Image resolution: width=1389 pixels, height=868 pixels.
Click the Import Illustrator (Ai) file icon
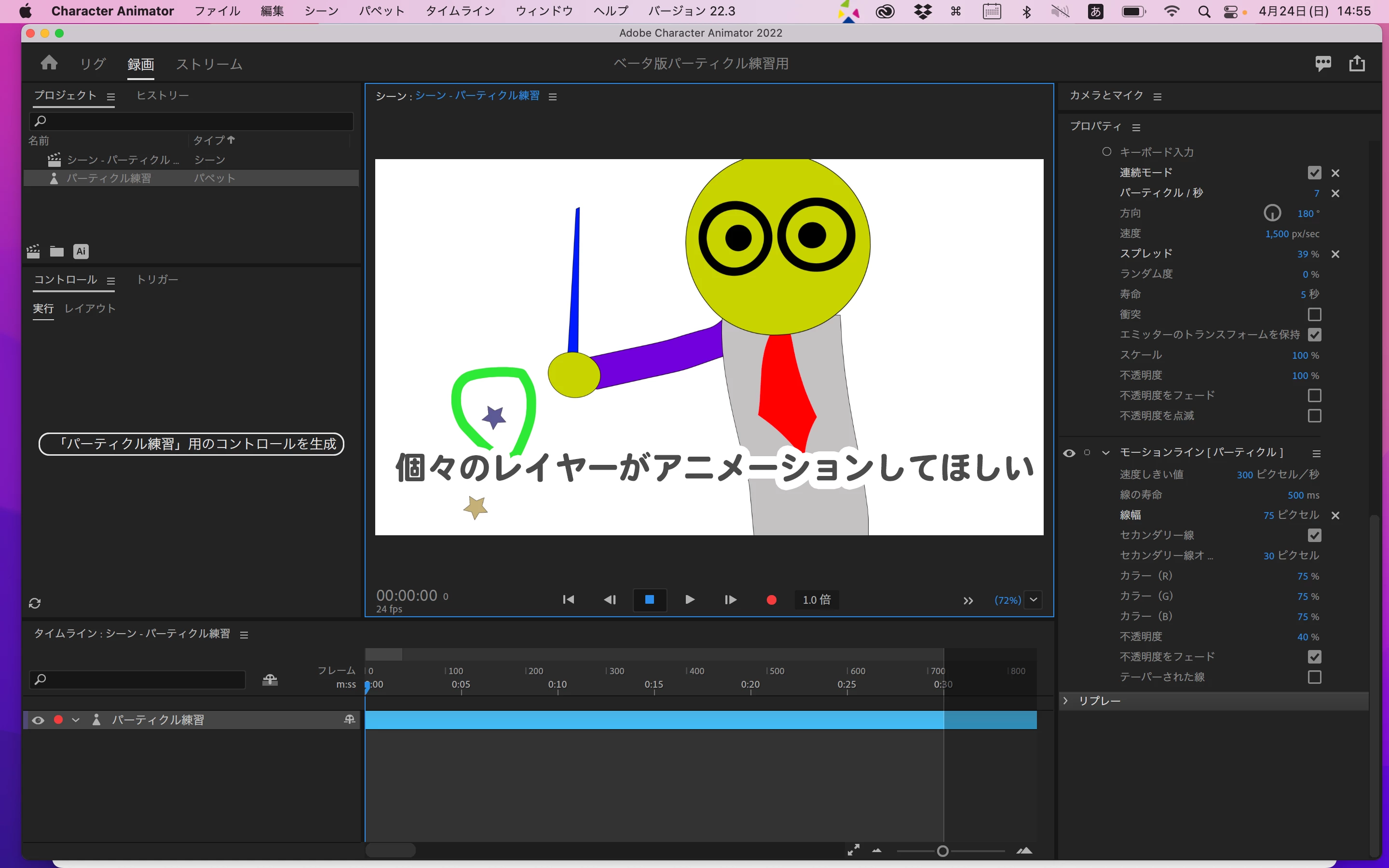[81, 251]
